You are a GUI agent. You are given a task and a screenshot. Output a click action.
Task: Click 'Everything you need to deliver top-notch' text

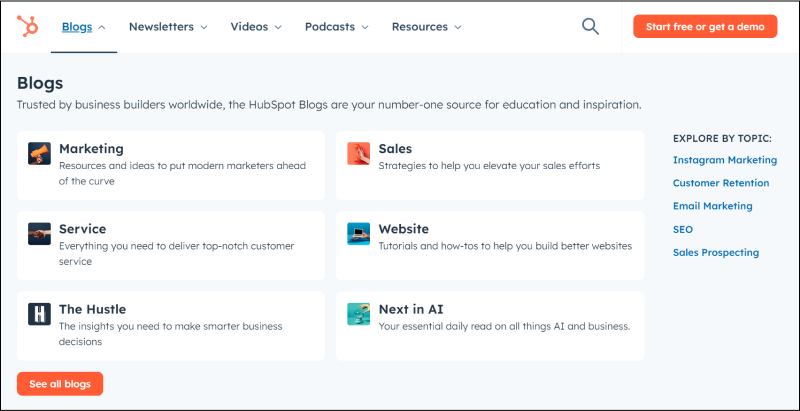(177, 253)
